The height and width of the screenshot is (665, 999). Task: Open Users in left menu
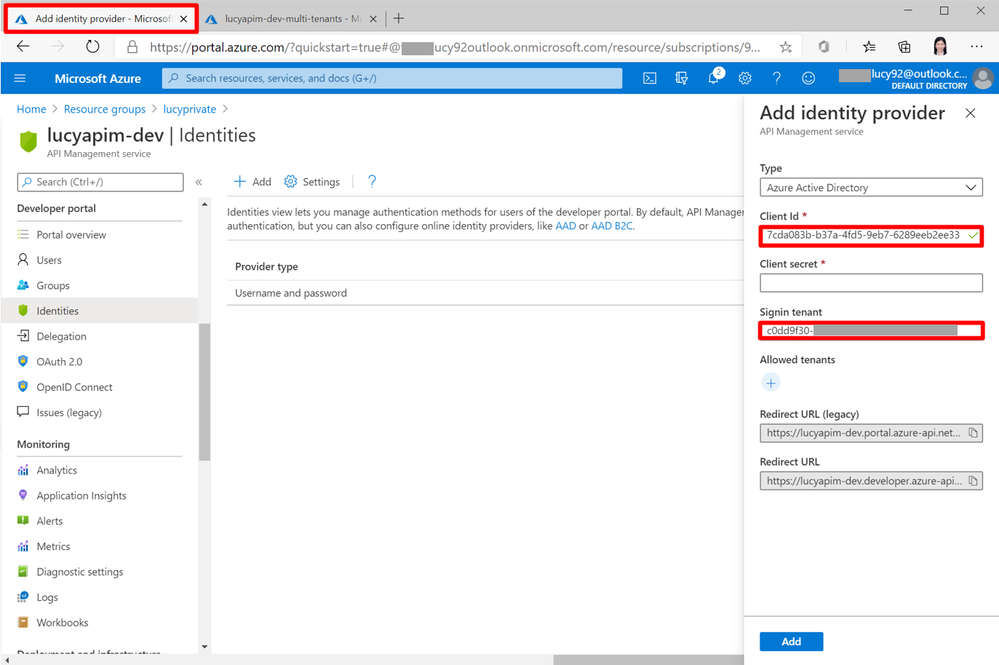pos(49,260)
